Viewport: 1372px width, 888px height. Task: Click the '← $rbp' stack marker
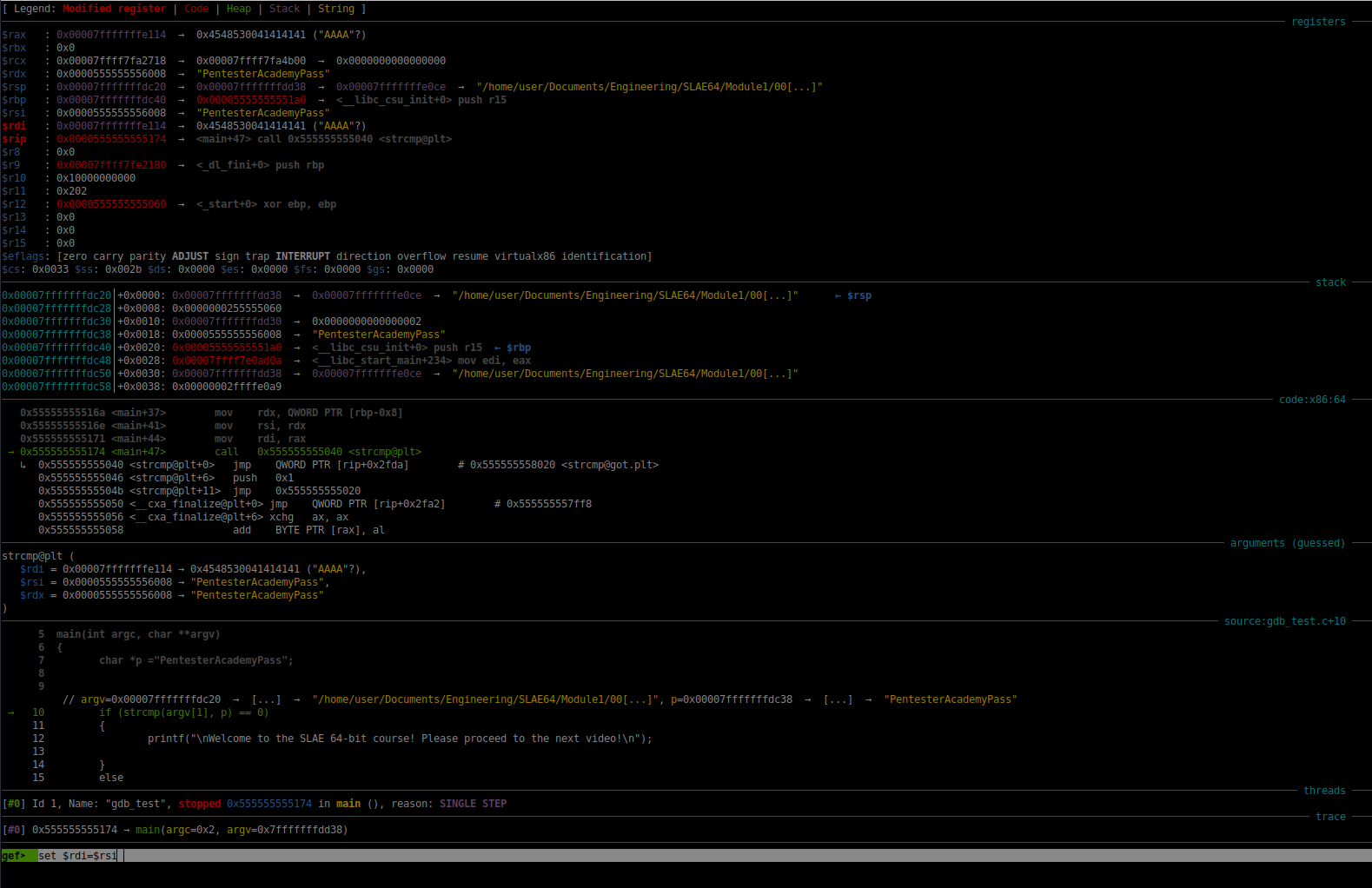click(513, 348)
